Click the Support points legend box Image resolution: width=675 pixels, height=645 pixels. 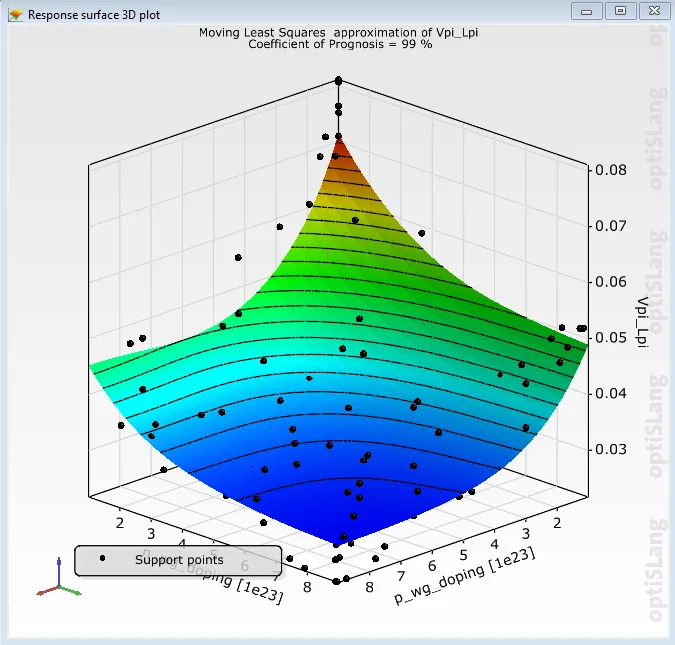point(178,561)
